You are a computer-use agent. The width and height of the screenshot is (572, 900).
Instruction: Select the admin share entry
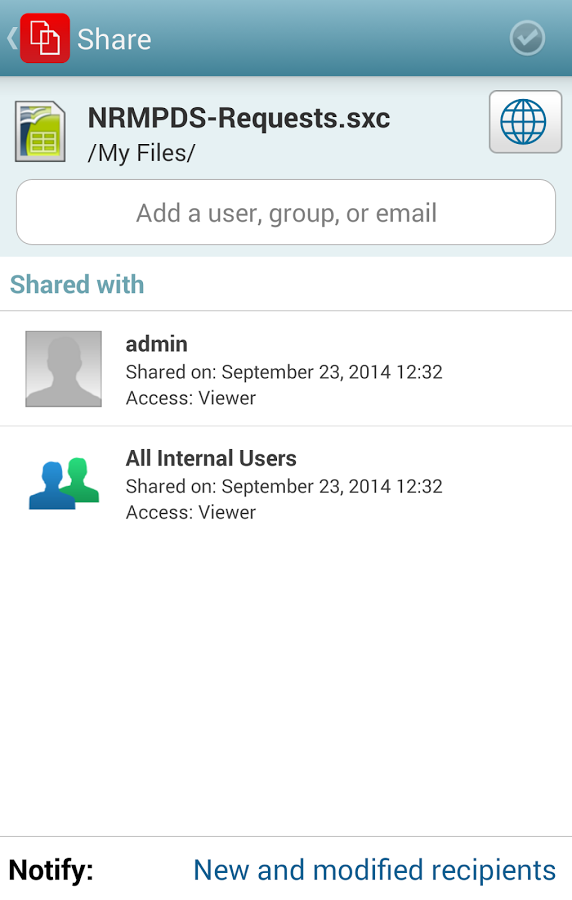click(286, 369)
